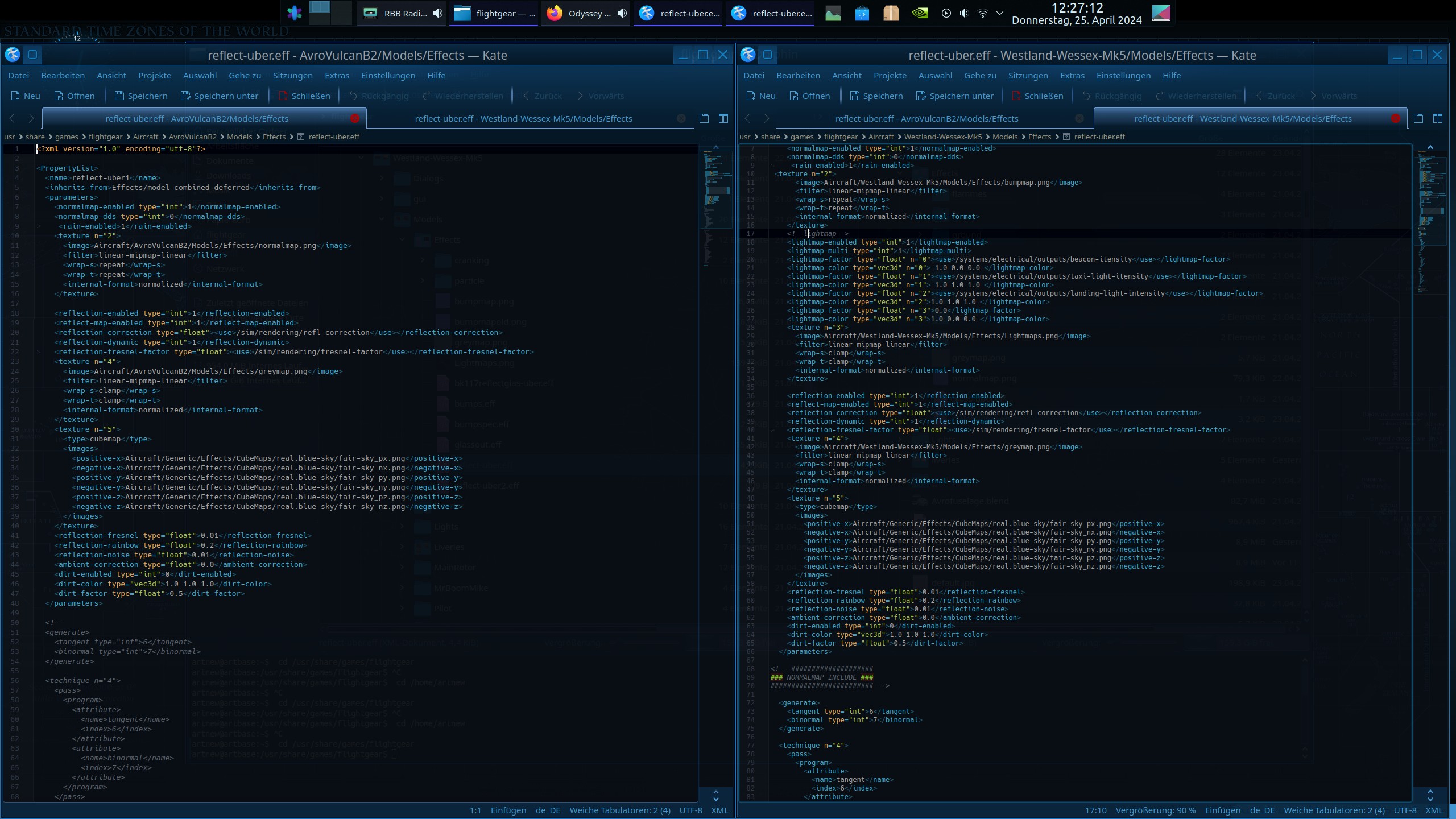Click Öffnen in AvroVulcanB2 Kate window toolbar
Viewport: 1456px width, 819px height.
pyautogui.click(x=75, y=96)
